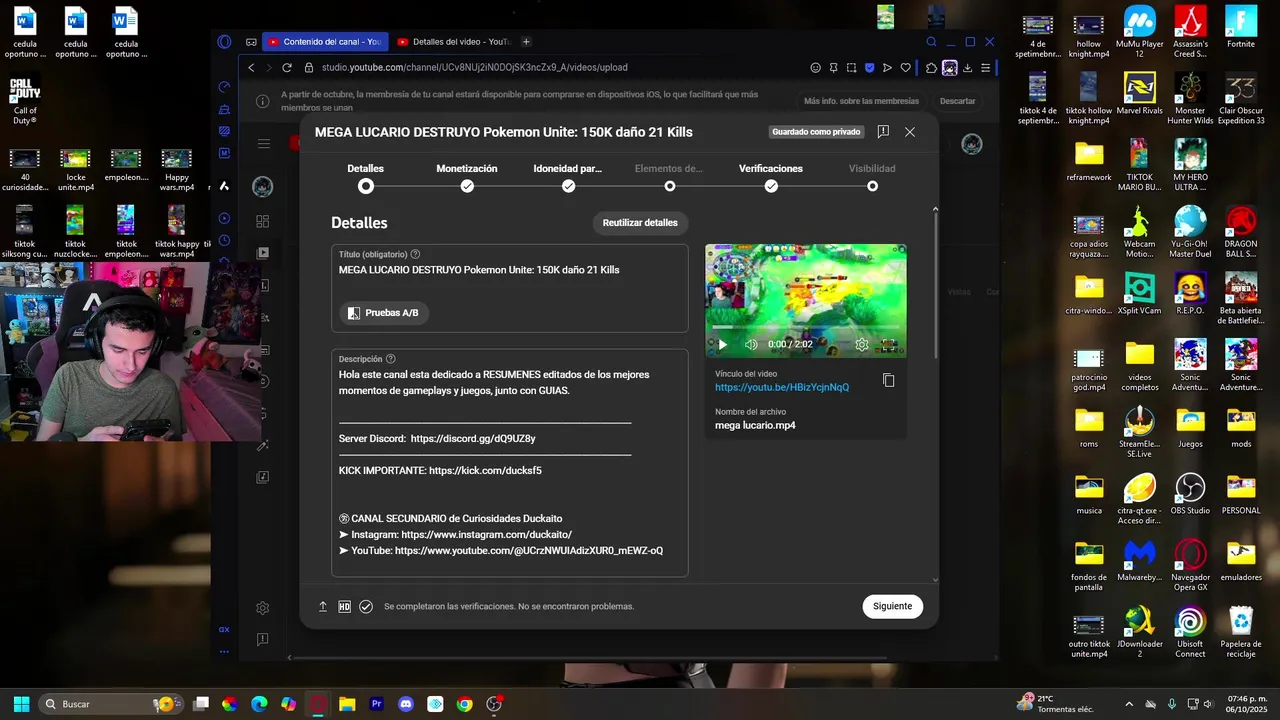Open the youtu.be video link
This screenshot has width=1280, height=720.
(782, 387)
